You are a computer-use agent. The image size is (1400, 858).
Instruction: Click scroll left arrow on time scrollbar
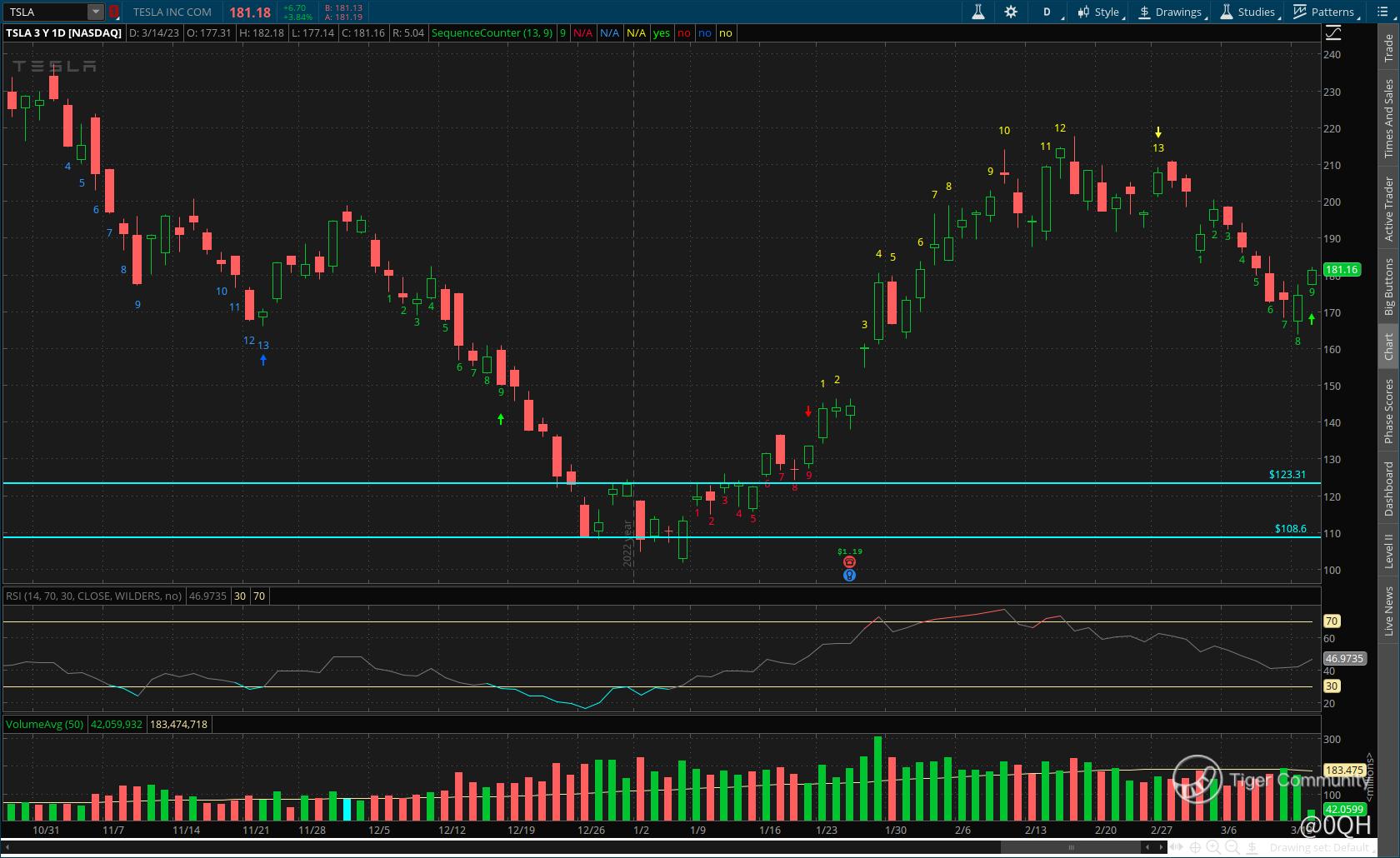coord(1147,848)
